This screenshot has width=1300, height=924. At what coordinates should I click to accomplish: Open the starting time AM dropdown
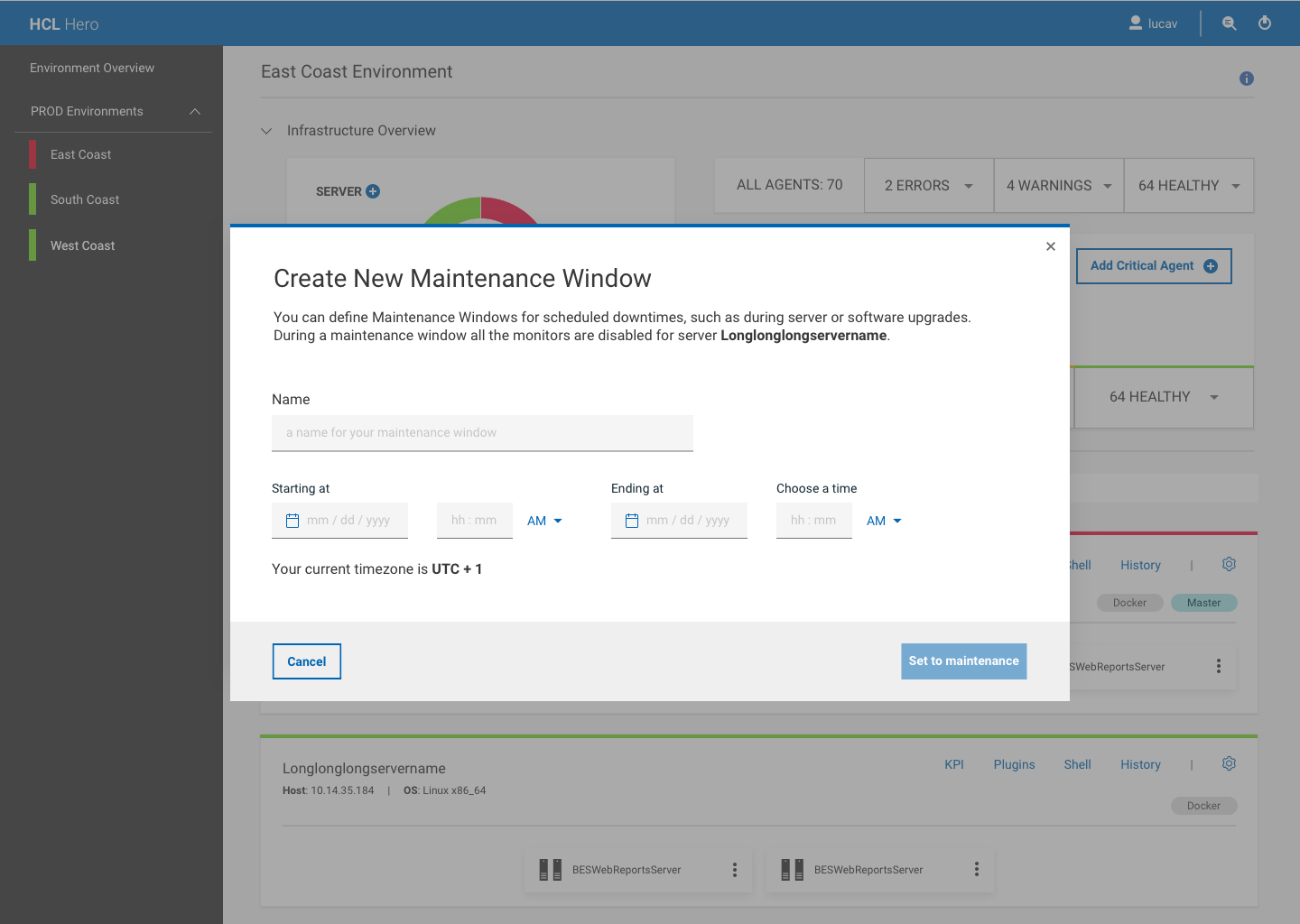[x=544, y=521]
